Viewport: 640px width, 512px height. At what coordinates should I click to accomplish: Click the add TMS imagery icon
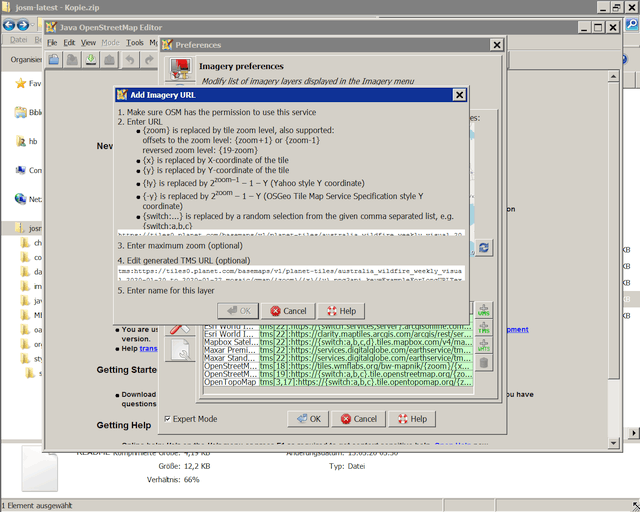[x=484, y=328]
